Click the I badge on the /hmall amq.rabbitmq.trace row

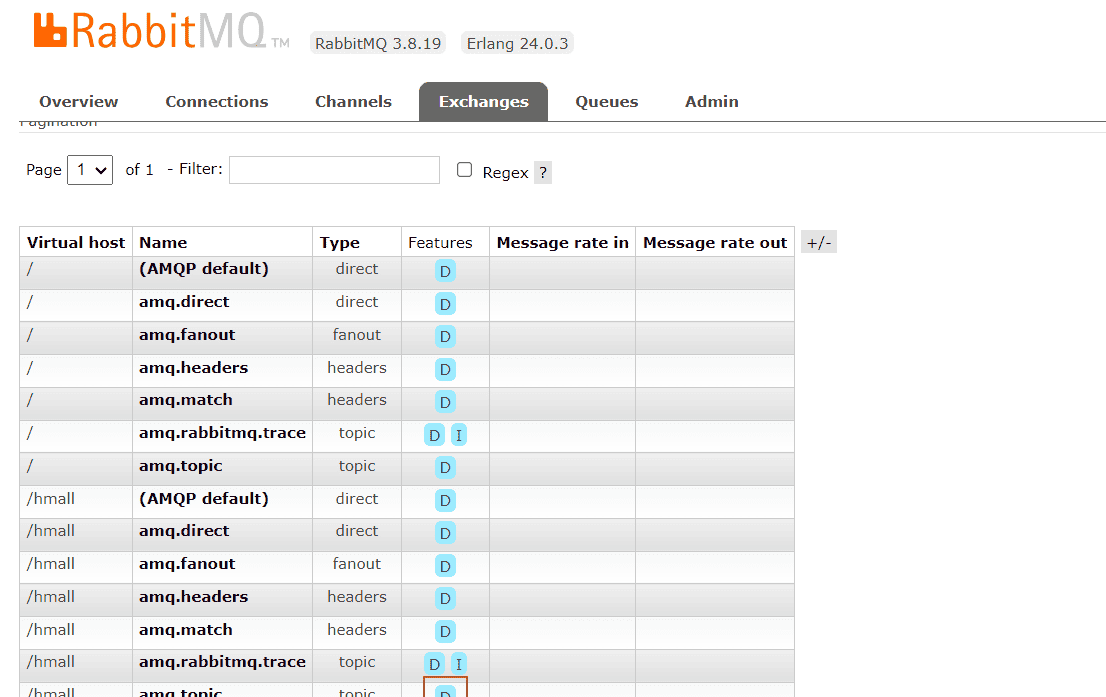click(458, 664)
